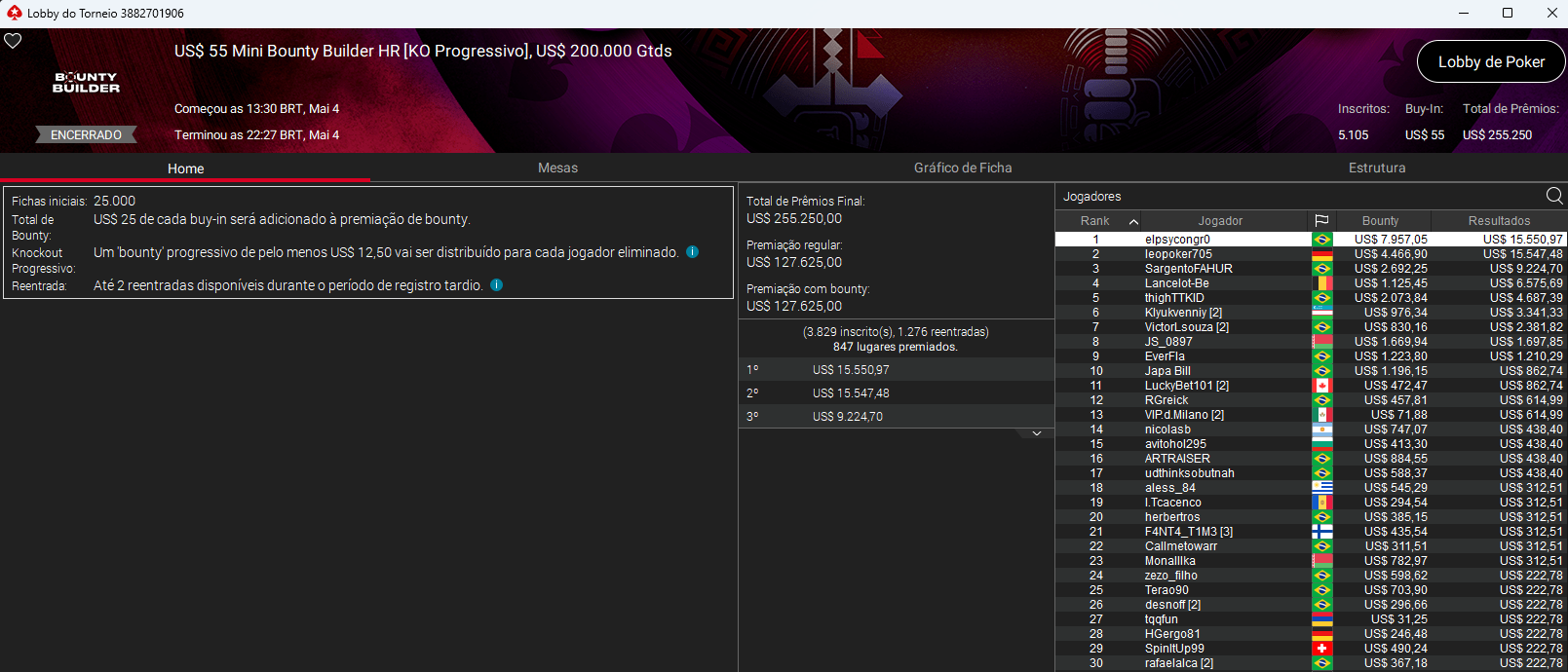Click the heart favorite icon

point(13,41)
